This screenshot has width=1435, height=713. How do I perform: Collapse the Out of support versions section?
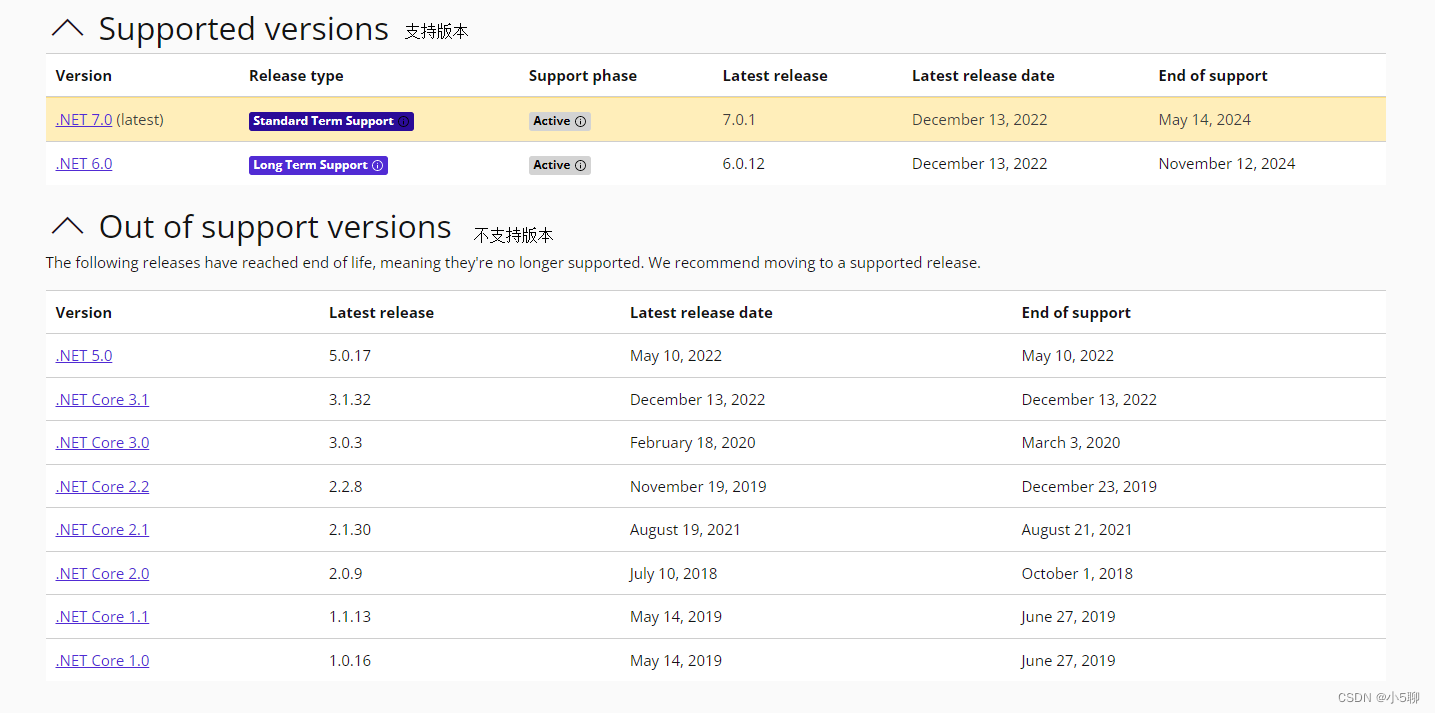click(x=67, y=227)
